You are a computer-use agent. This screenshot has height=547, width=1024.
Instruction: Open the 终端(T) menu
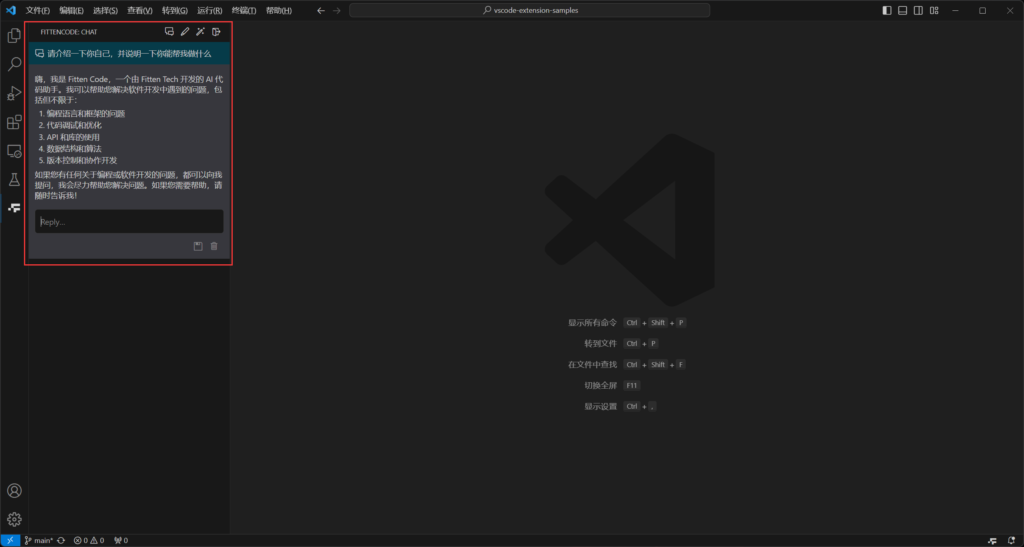tap(244, 10)
